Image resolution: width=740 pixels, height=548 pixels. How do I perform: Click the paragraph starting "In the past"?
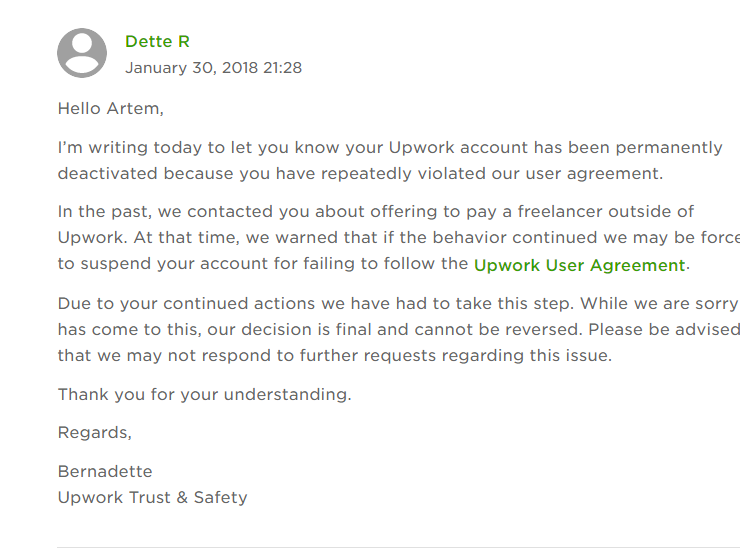[399, 237]
